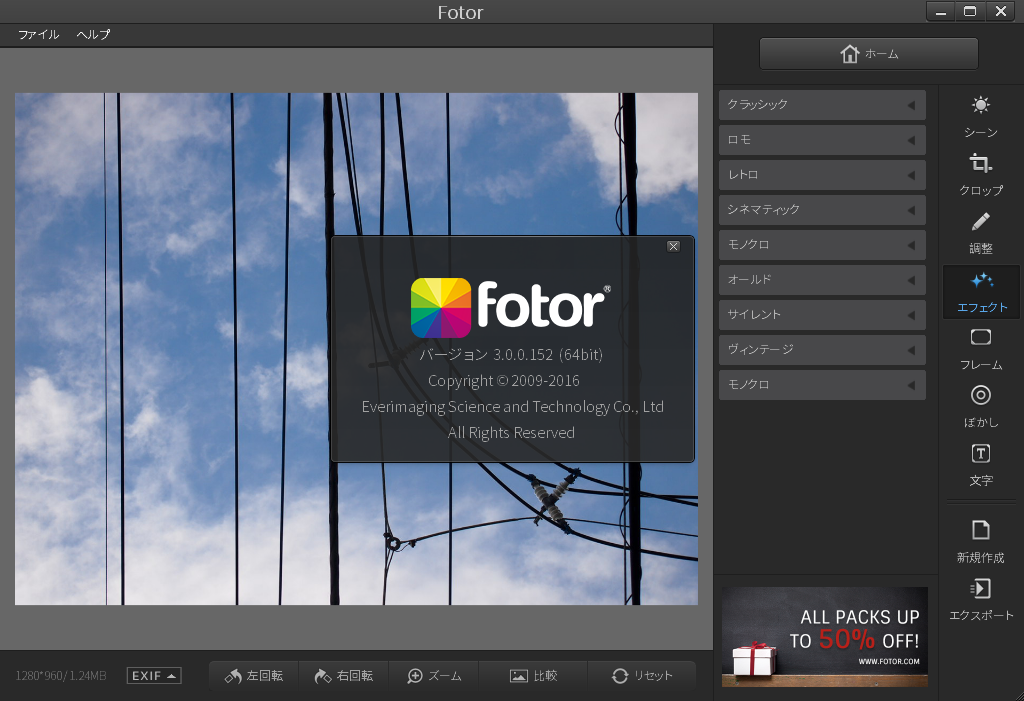Rotate the image left with 左回転

click(x=253, y=675)
